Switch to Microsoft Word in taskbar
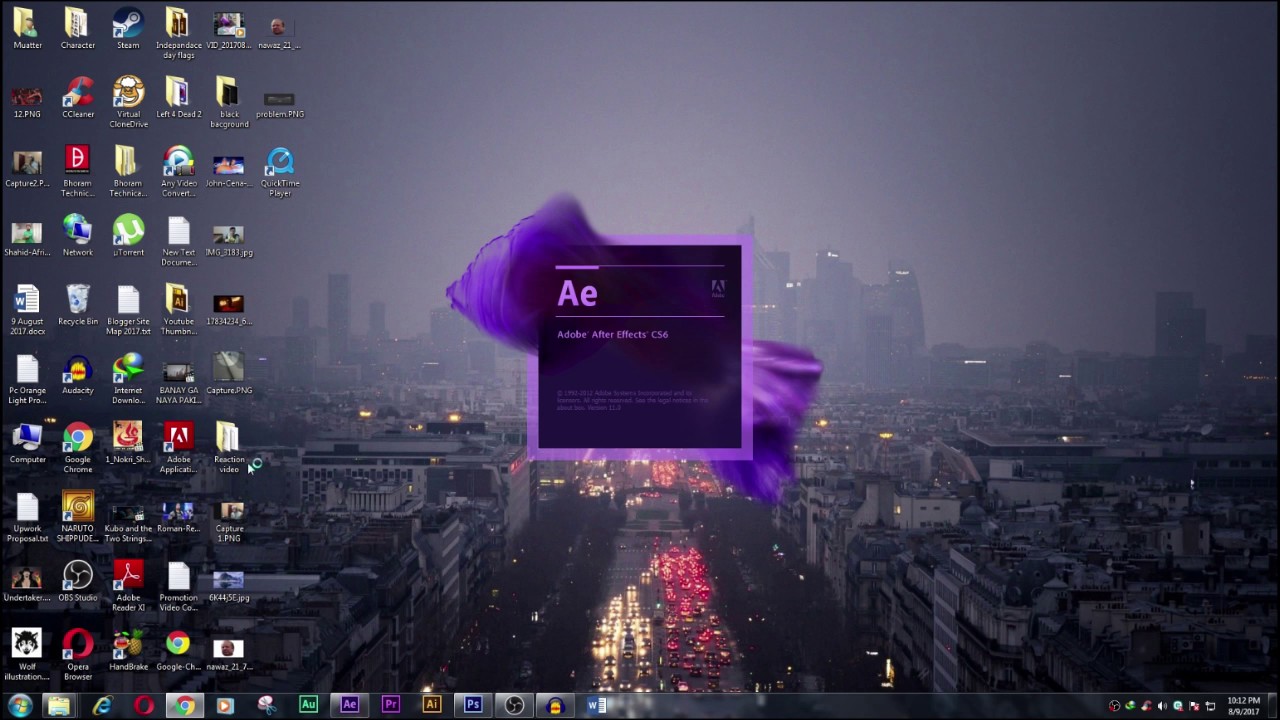The image size is (1280, 720). [x=596, y=705]
